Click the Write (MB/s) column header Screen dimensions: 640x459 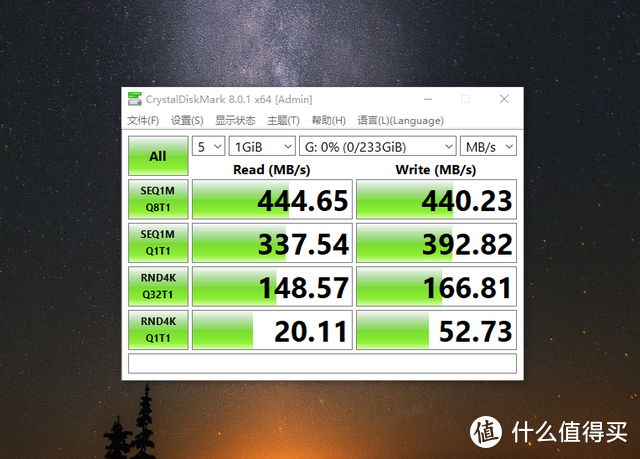click(x=436, y=170)
